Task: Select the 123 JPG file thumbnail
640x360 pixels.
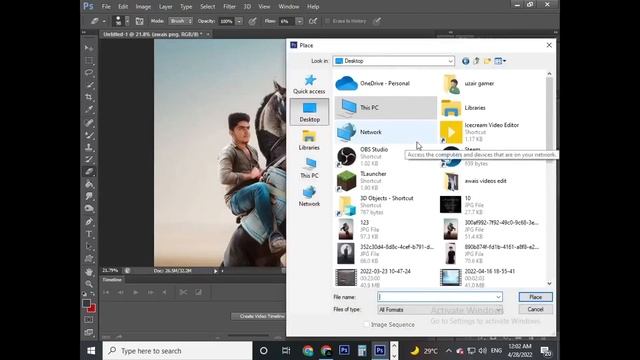Action: pos(346,229)
